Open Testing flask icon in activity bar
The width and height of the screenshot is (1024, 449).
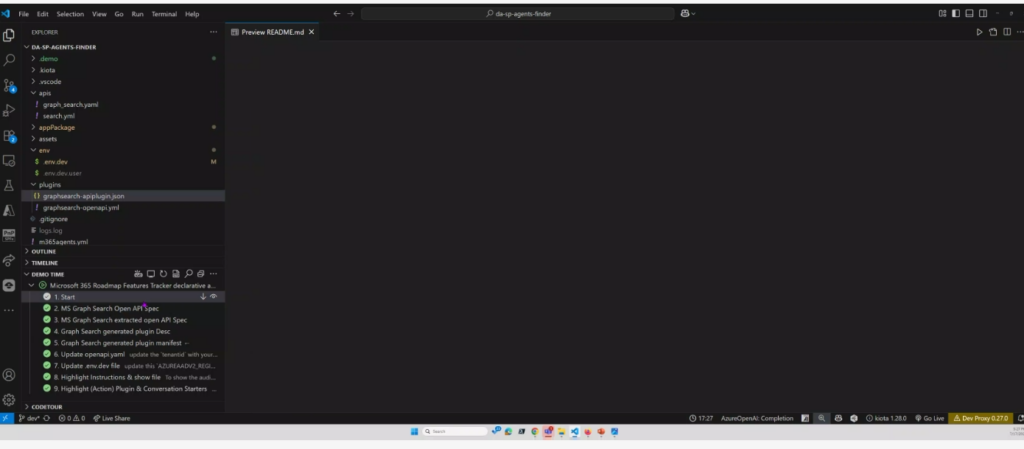click(9, 185)
